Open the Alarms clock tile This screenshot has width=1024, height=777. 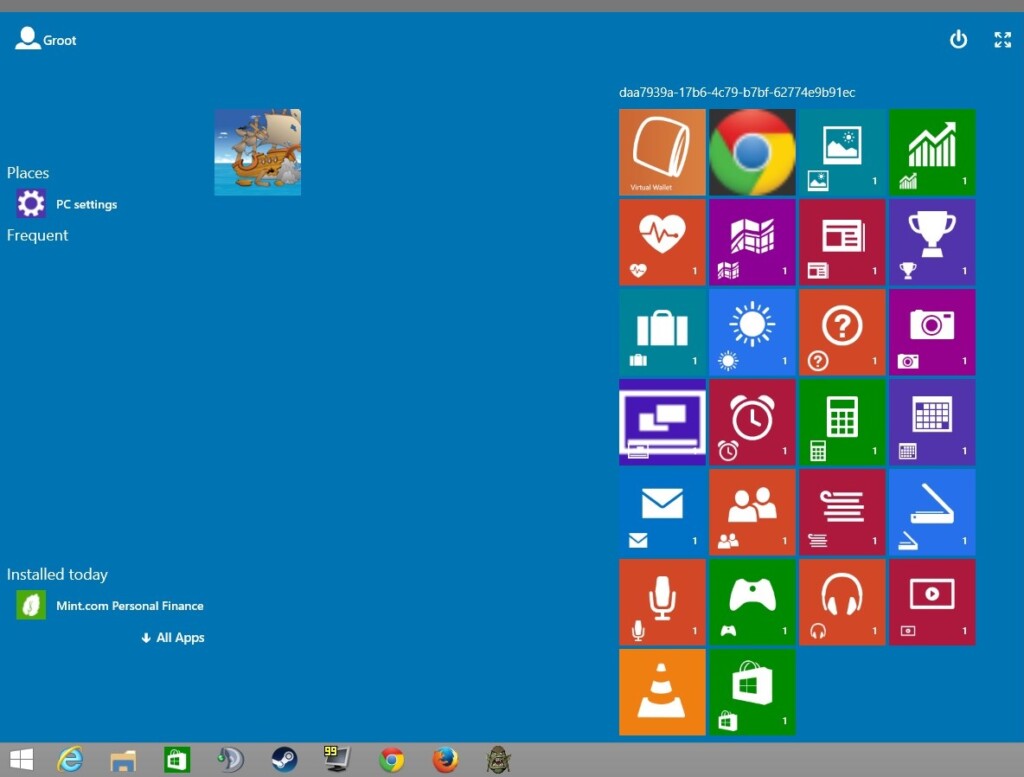[752, 422]
